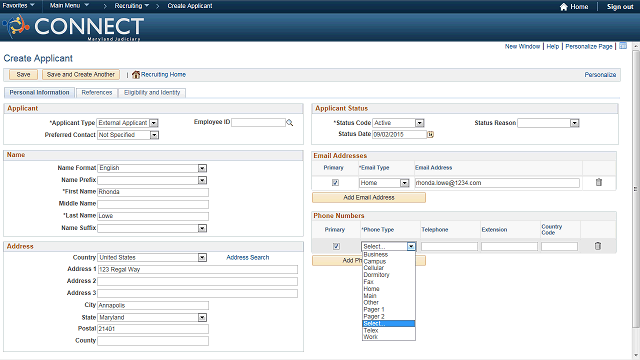Click the Home house icon in header

(564, 7)
